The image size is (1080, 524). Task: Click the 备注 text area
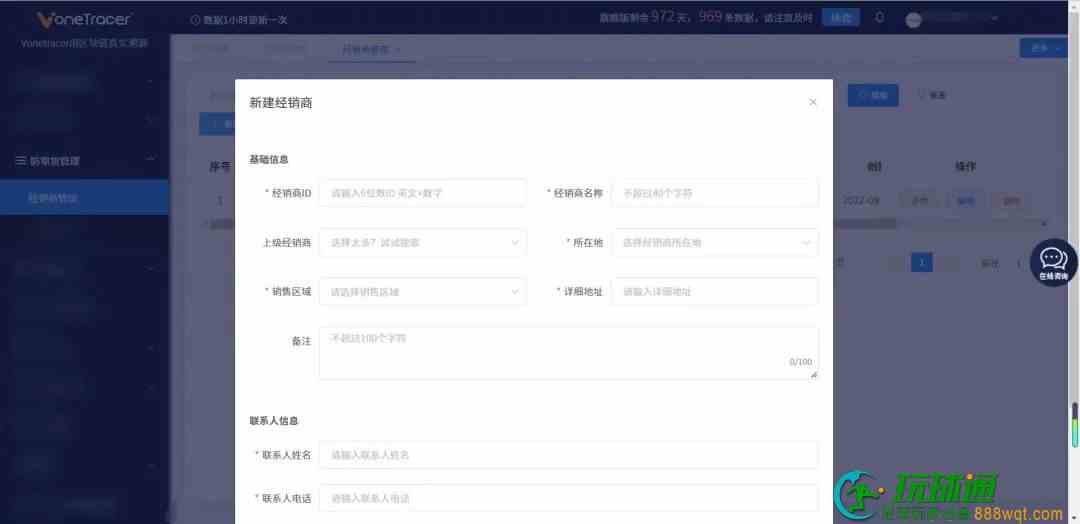569,353
